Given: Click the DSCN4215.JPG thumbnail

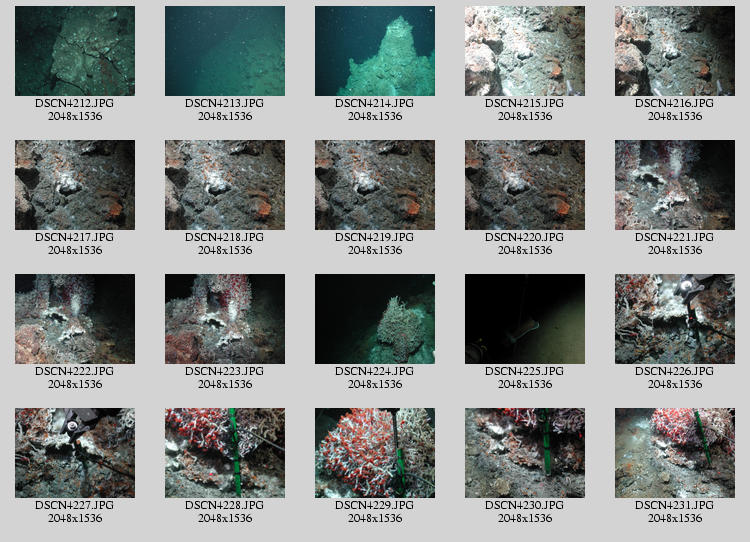Looking at the screenshot, I should 525,51.
